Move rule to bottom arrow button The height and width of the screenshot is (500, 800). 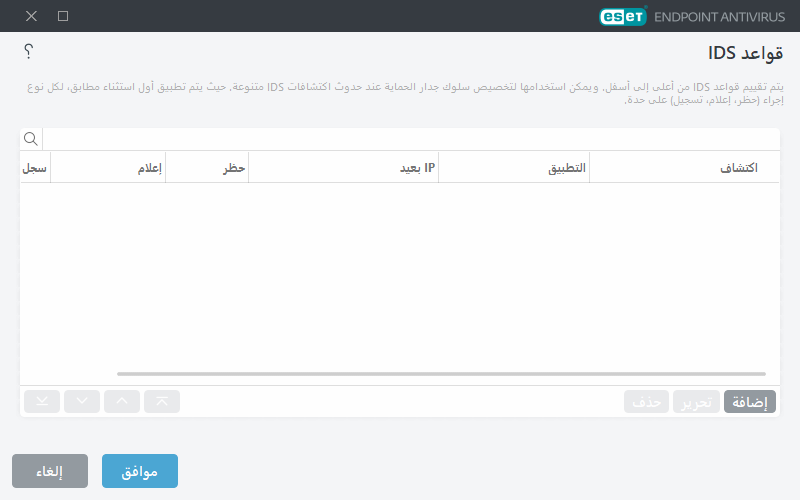coord(42,402)
